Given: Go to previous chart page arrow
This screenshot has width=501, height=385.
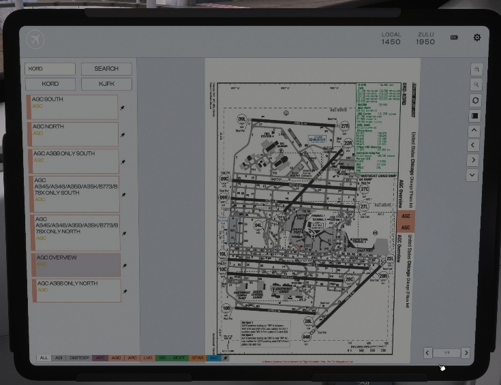Looking at the screenshot, I should click(428, 353).
